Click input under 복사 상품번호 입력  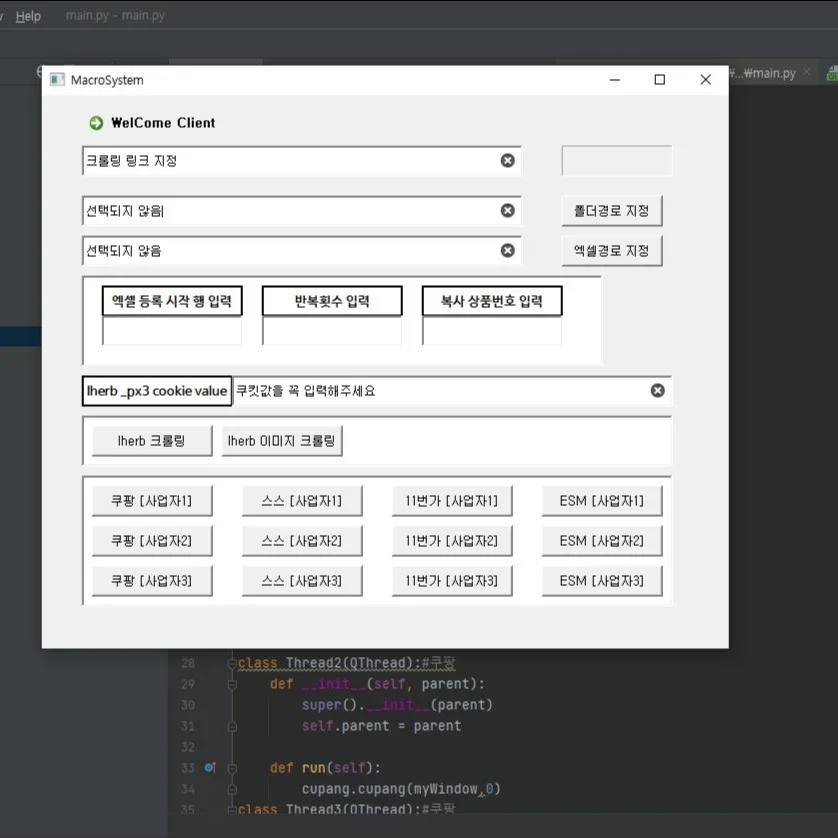(x=492, y=331)
